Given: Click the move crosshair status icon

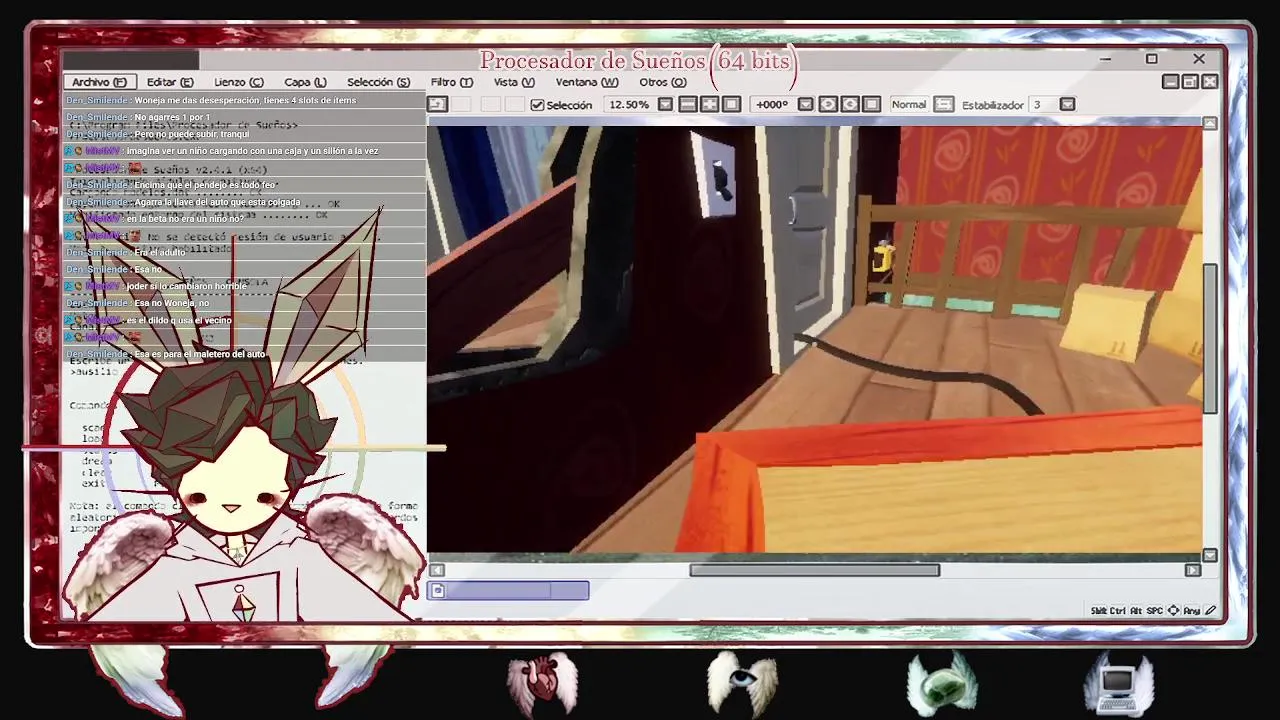Looking at the screenshot, I should coord(1173,611).
